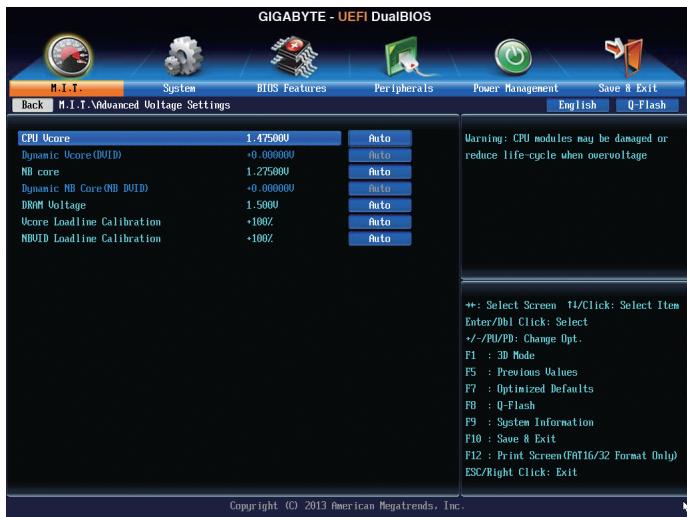This screenshot has width=687, height=517.
Task: Click the +100% NBVID Loadline value
Action: click(x=259, y=238)
